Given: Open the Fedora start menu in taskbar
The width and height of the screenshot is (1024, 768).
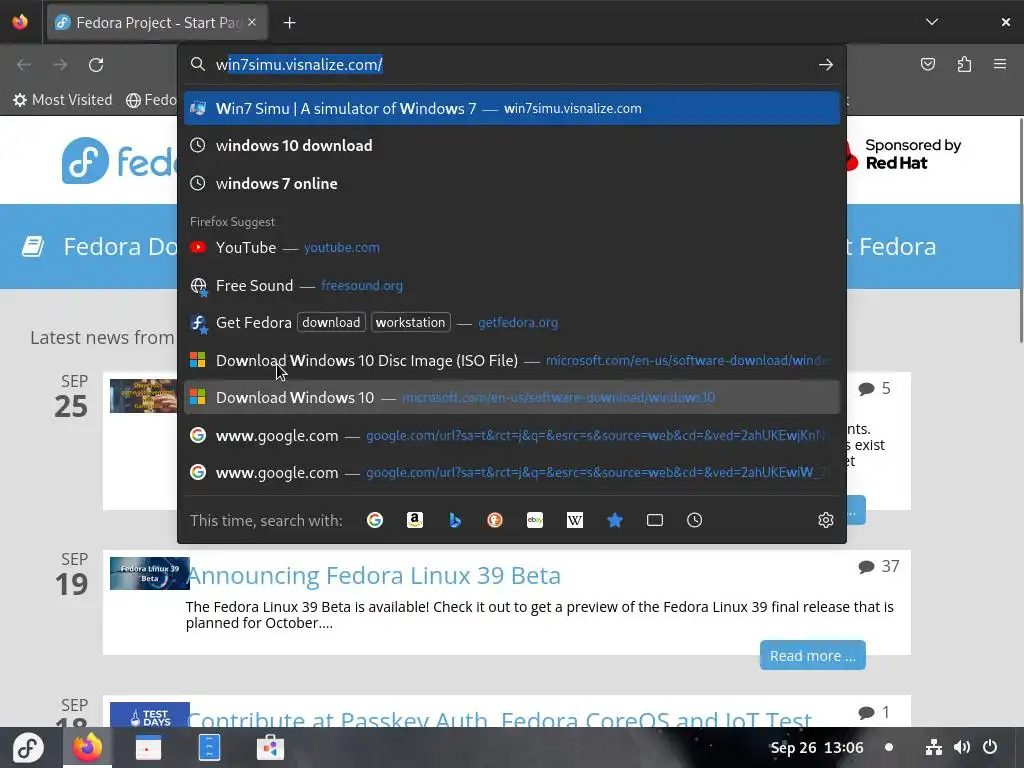Looking at the screenshot, I should (x=29, y=748).
